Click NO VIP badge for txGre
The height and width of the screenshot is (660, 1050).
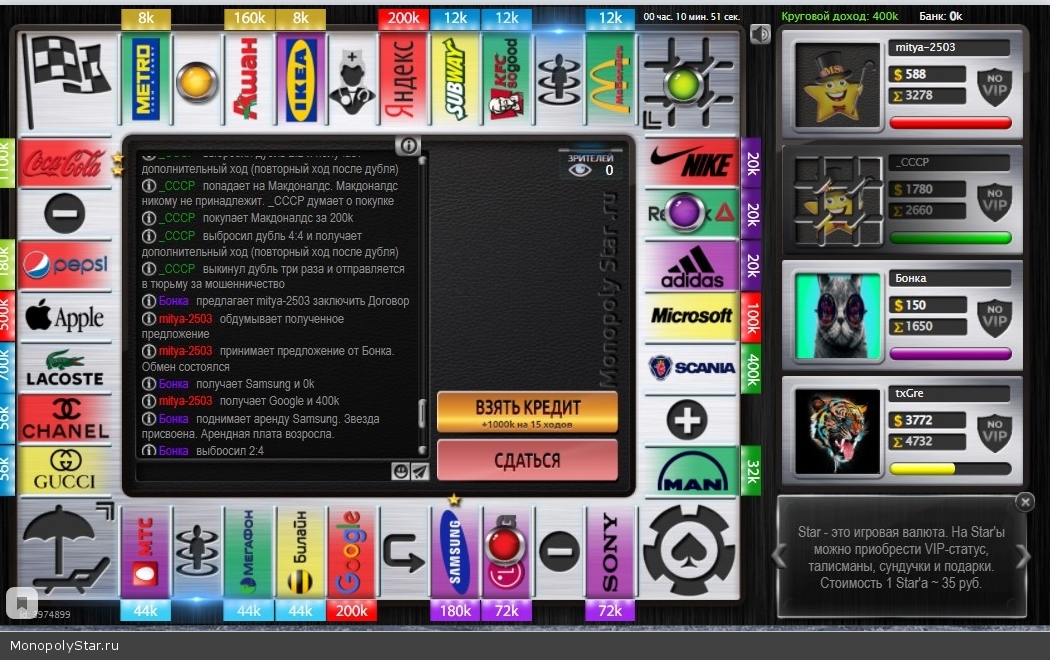pos(994,432)
